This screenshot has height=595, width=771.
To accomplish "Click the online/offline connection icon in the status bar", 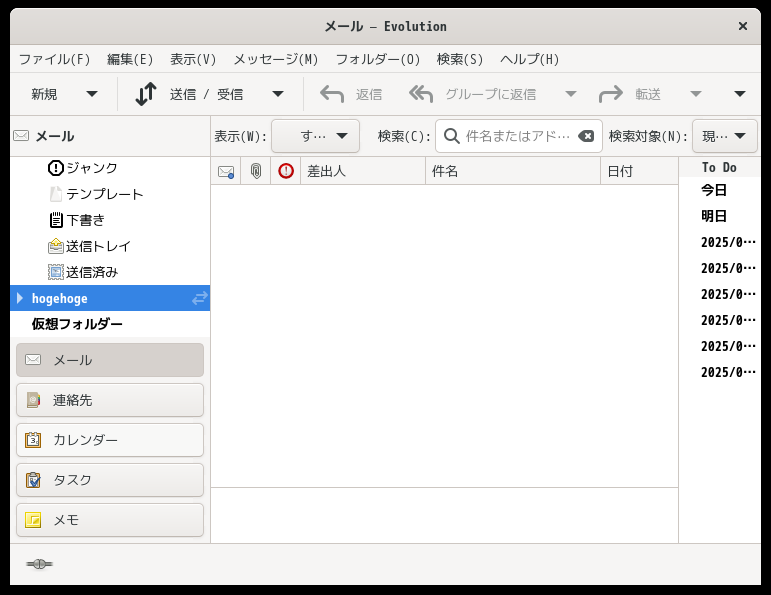I will pyautogui.click(x=39, y=564).
